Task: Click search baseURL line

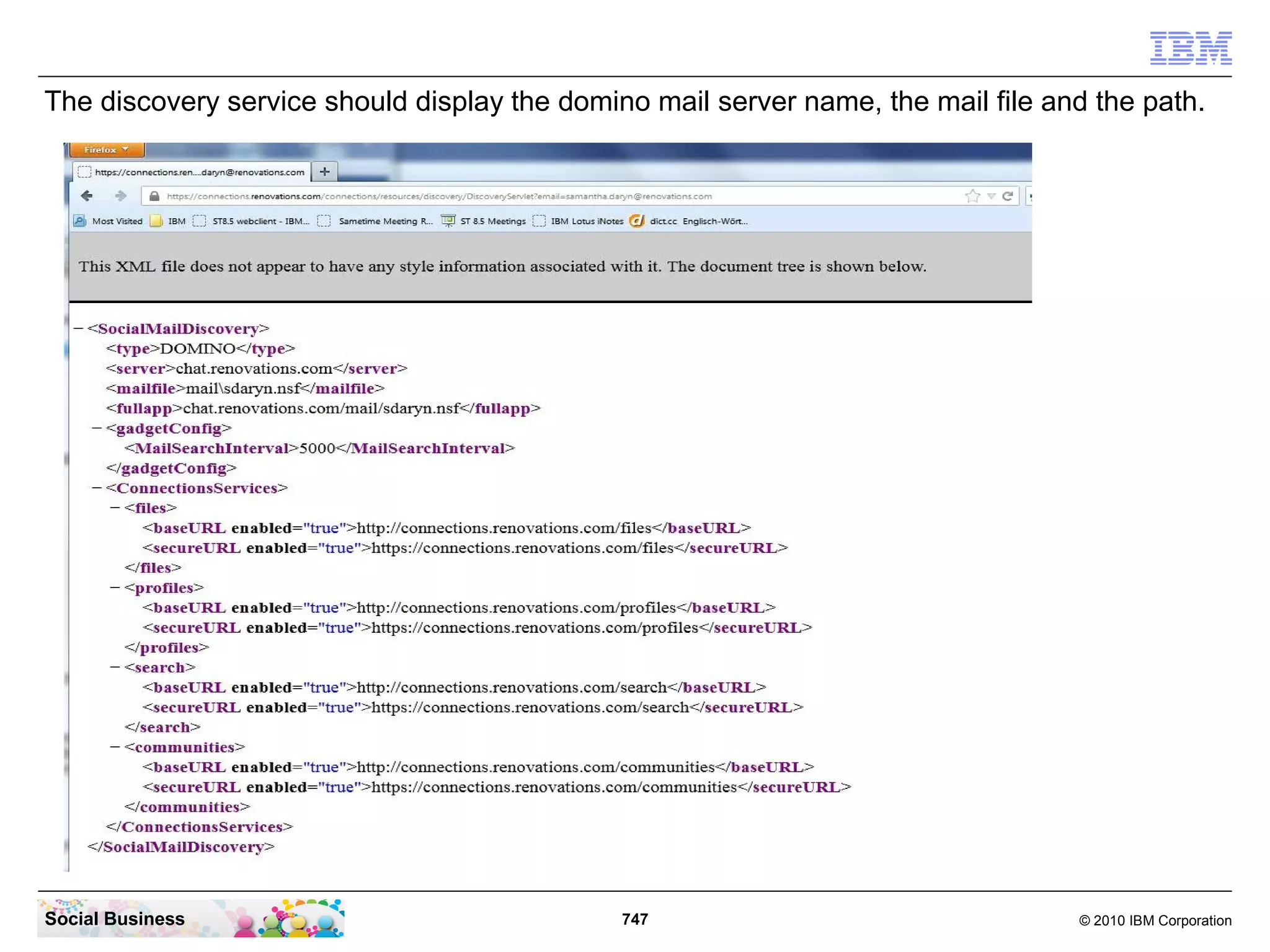Action: coord(454,687)
